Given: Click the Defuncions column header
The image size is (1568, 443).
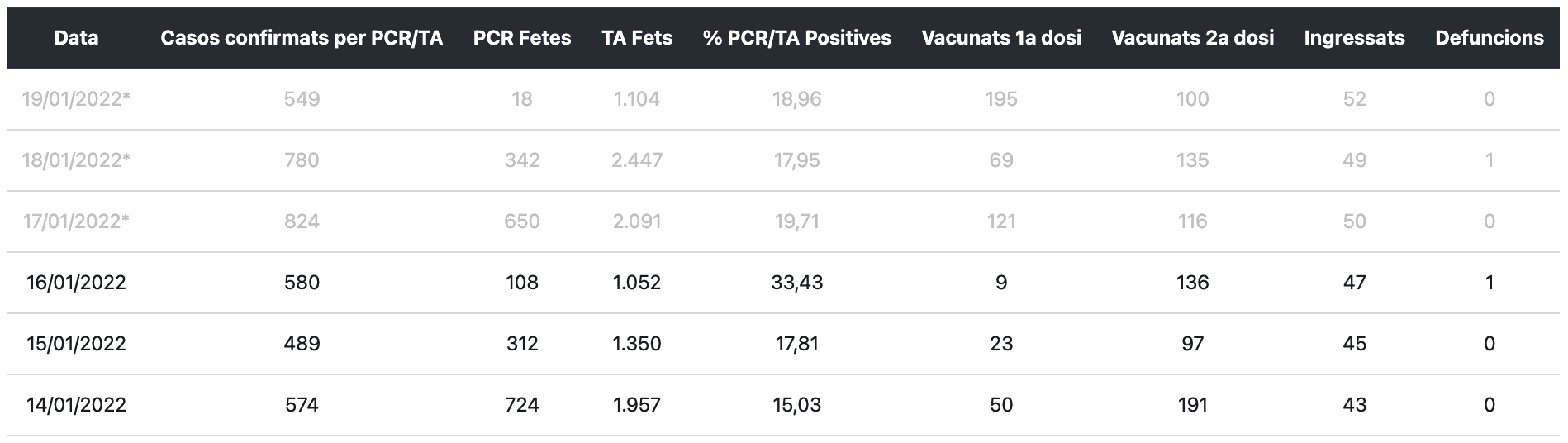Looking at the screenshot, I should point(1490,38).
